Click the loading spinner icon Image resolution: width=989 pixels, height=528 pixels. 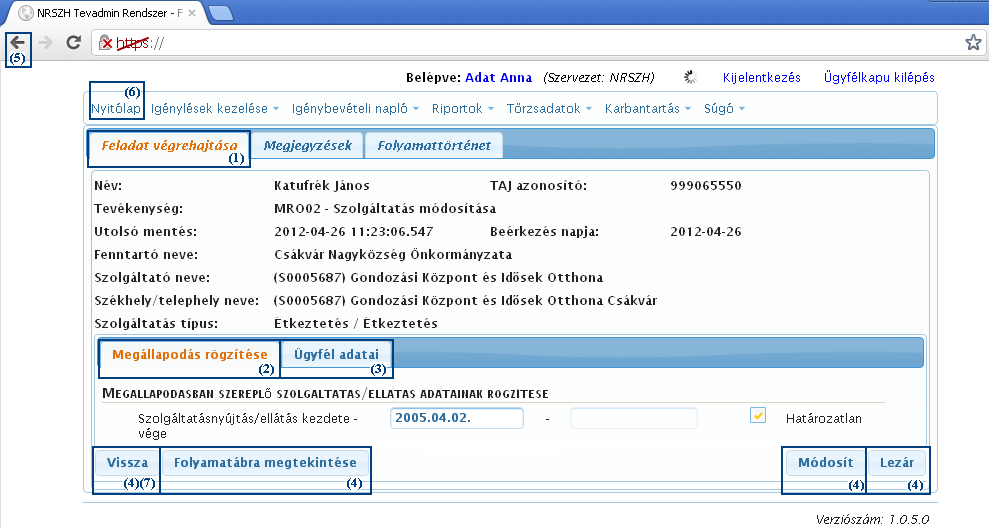691,78
